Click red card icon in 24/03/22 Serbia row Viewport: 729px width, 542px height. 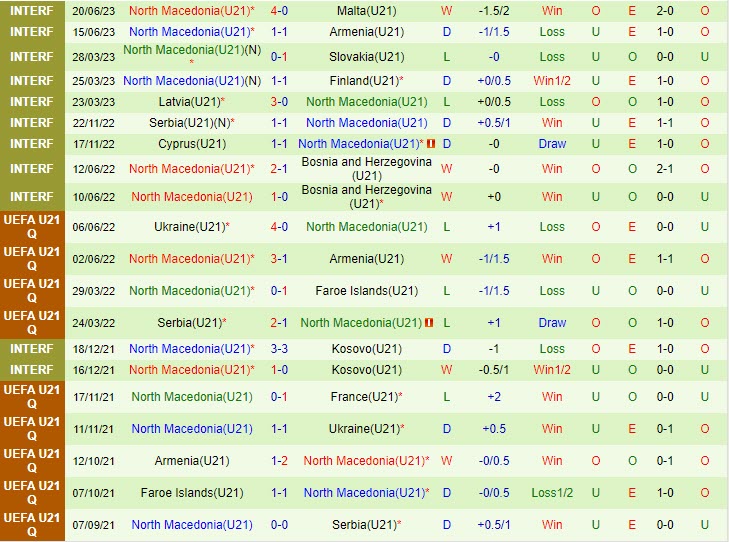(429, 323)
